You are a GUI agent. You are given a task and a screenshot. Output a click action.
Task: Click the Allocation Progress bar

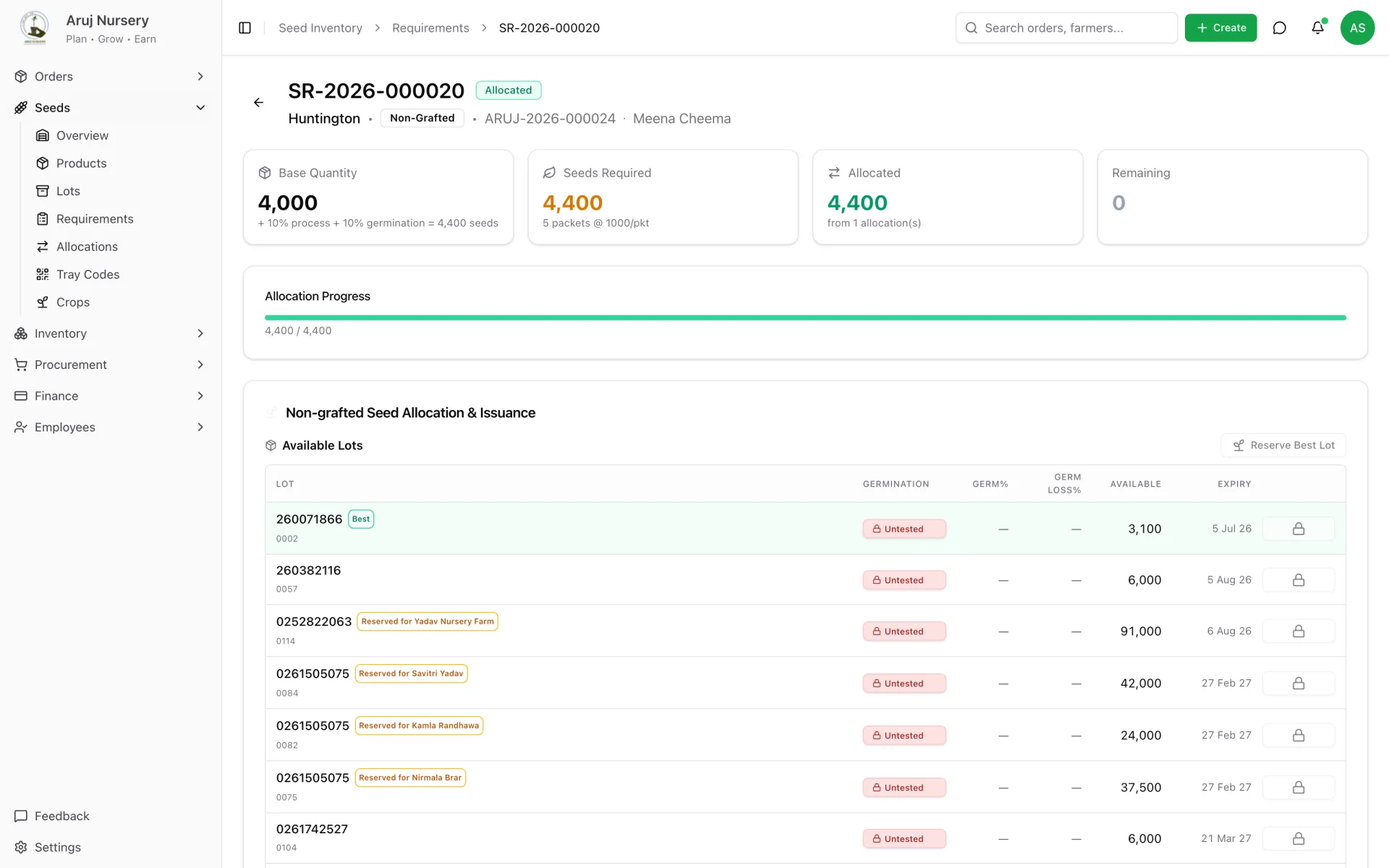pos(805,318)
